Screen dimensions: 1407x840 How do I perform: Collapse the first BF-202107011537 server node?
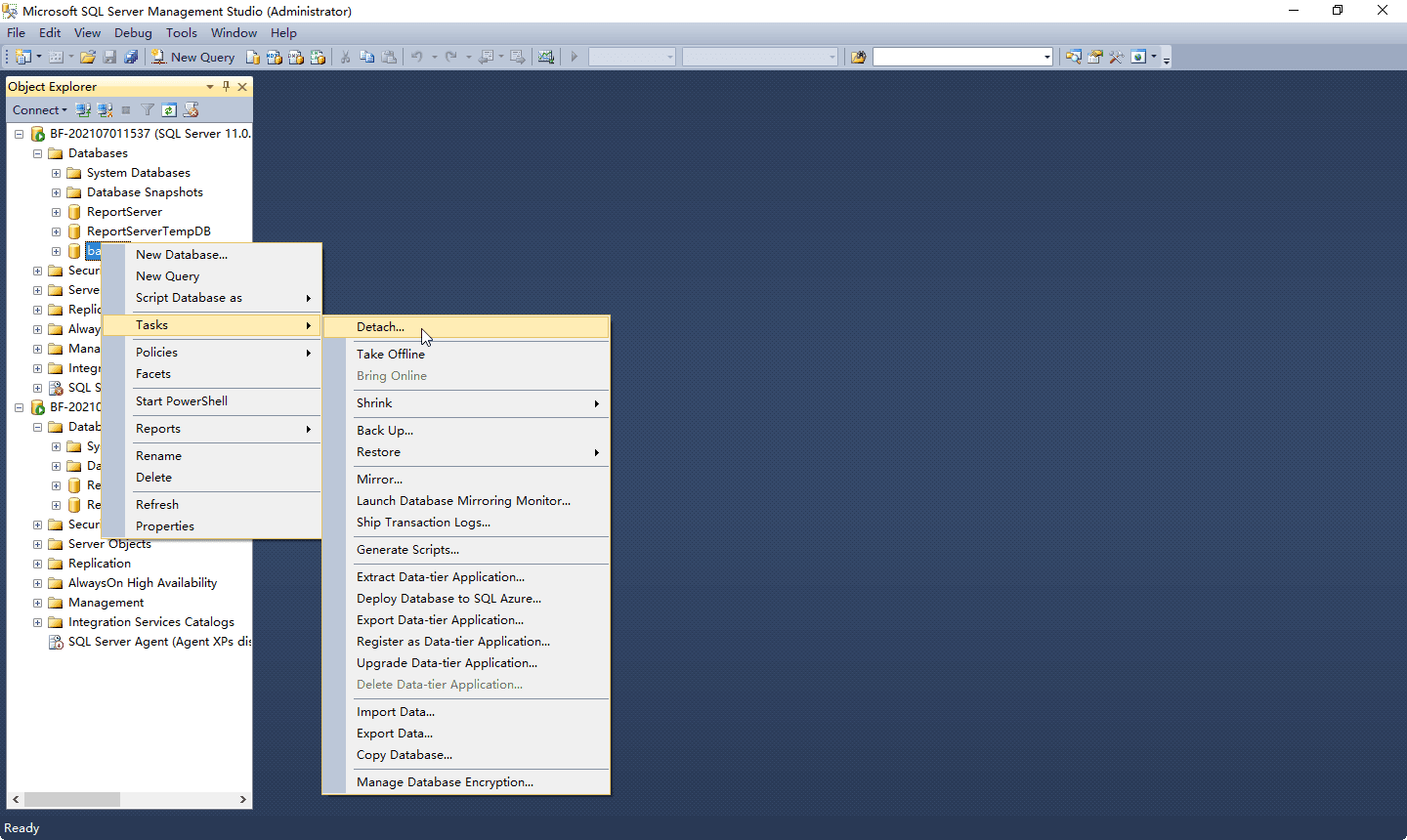pos(19,134)
